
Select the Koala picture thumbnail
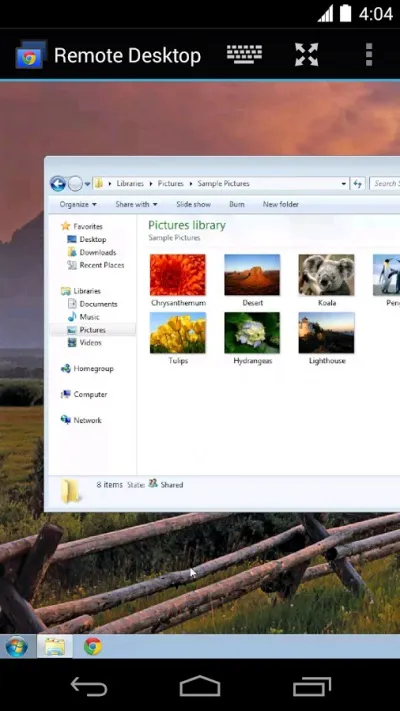[327, 275]
